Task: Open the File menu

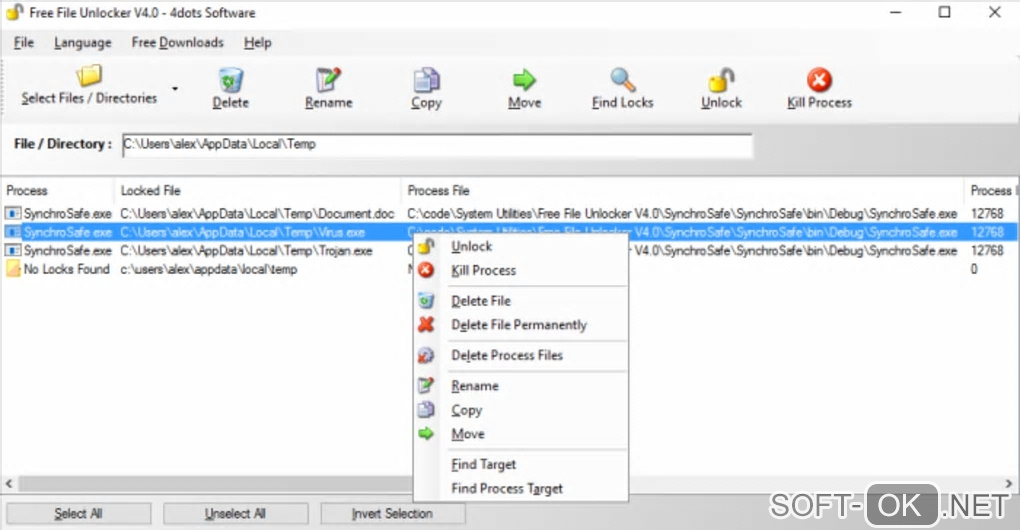Action: [23, 43]
